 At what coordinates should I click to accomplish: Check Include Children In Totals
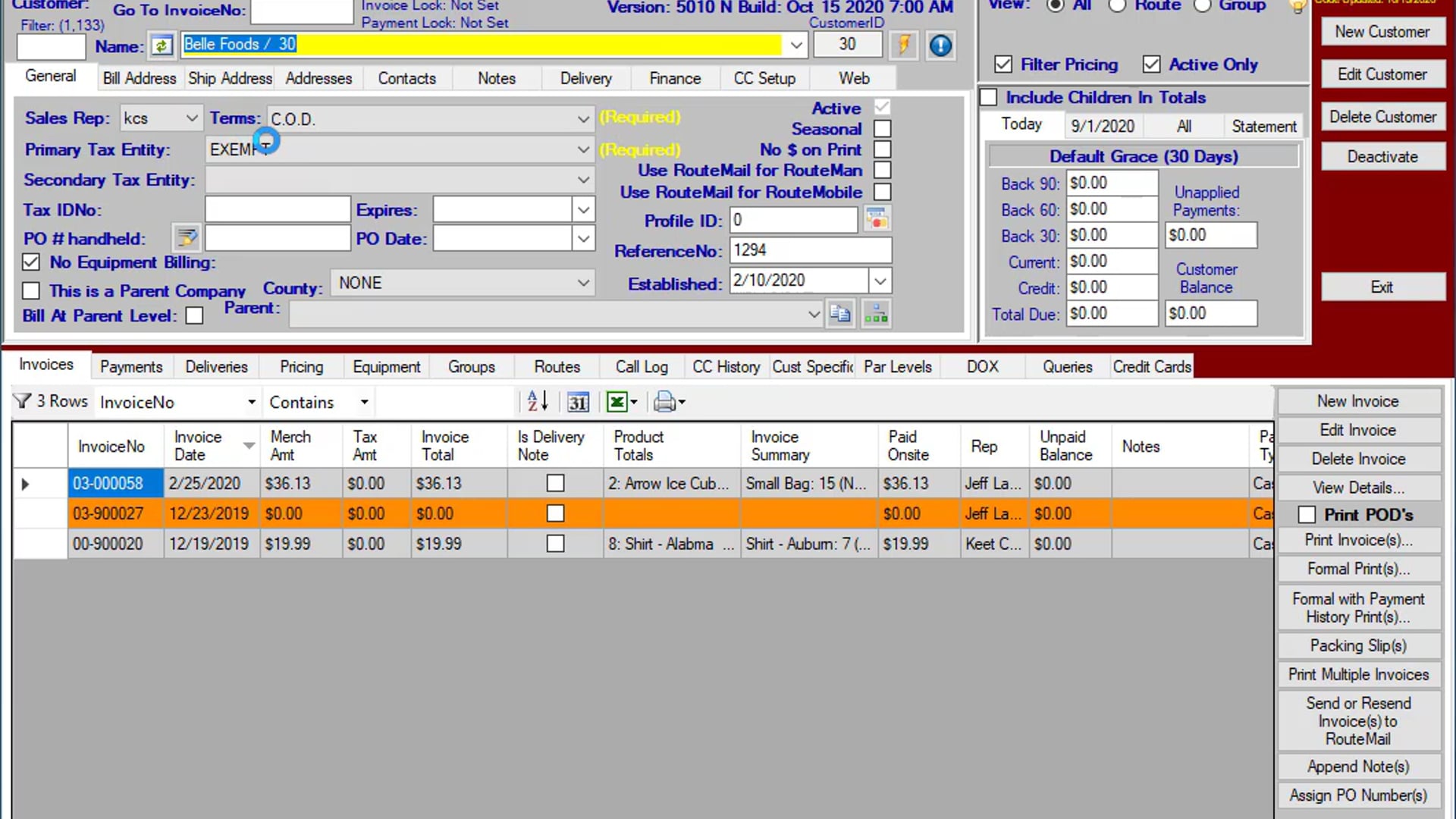[988, 97]
